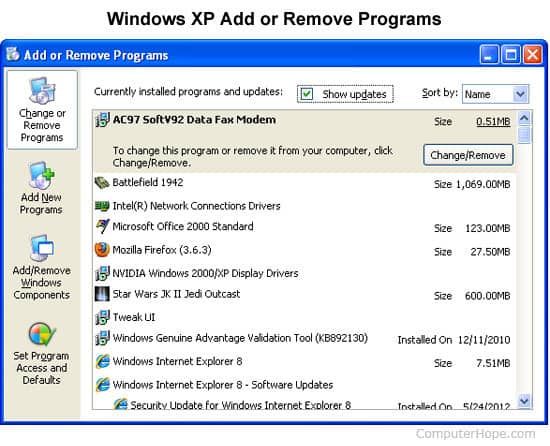Click the Microsoft Office 2000 Standard icon
Screen dimensions: 550x446
coord(102,227)
